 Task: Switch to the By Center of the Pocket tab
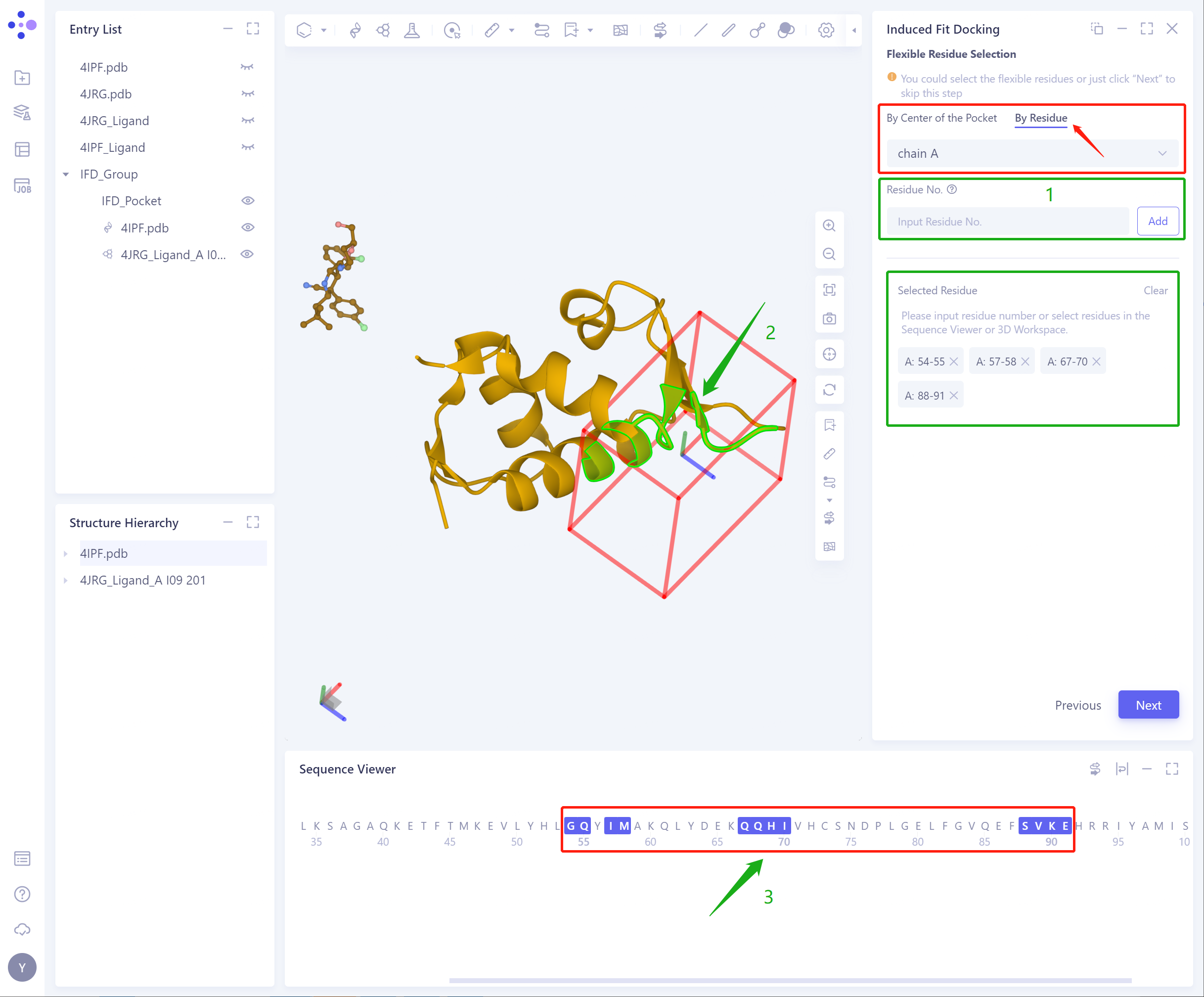(941, 118)
